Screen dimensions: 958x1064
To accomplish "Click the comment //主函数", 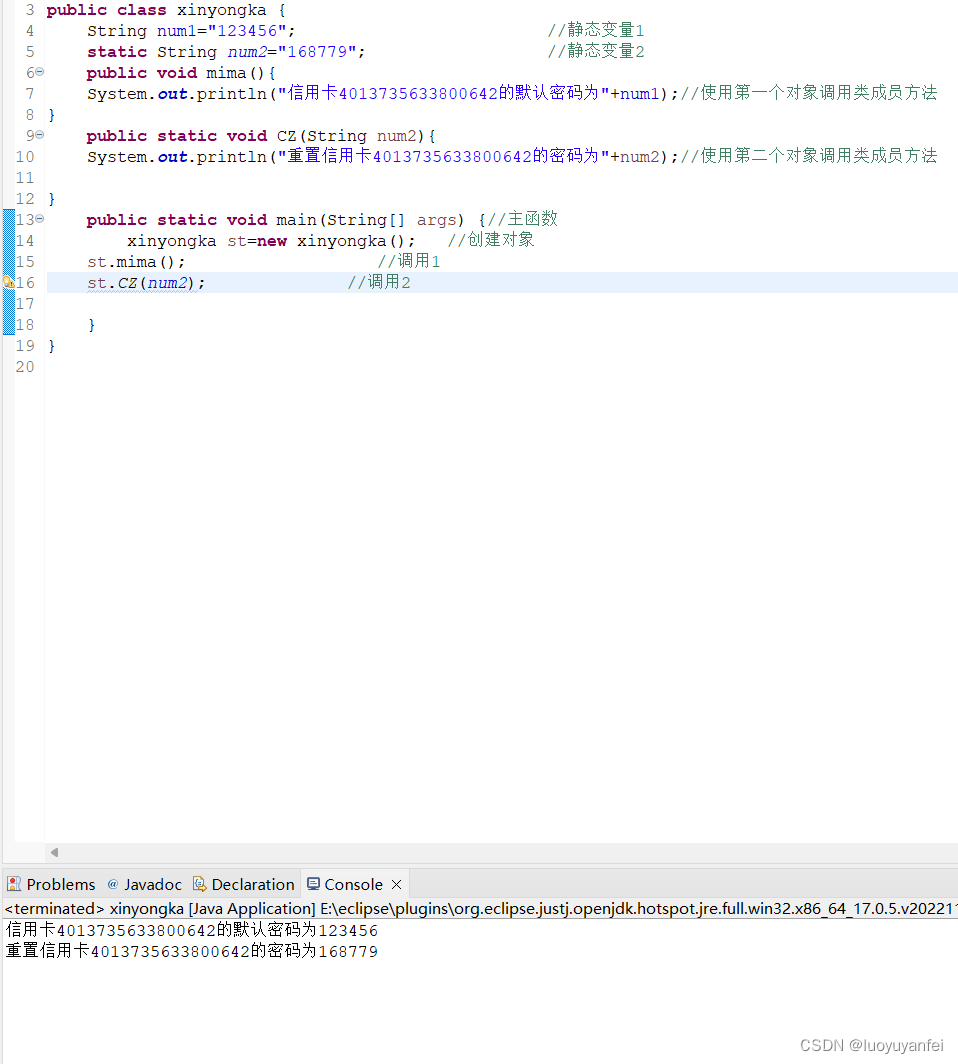I will tap(523, 219).
